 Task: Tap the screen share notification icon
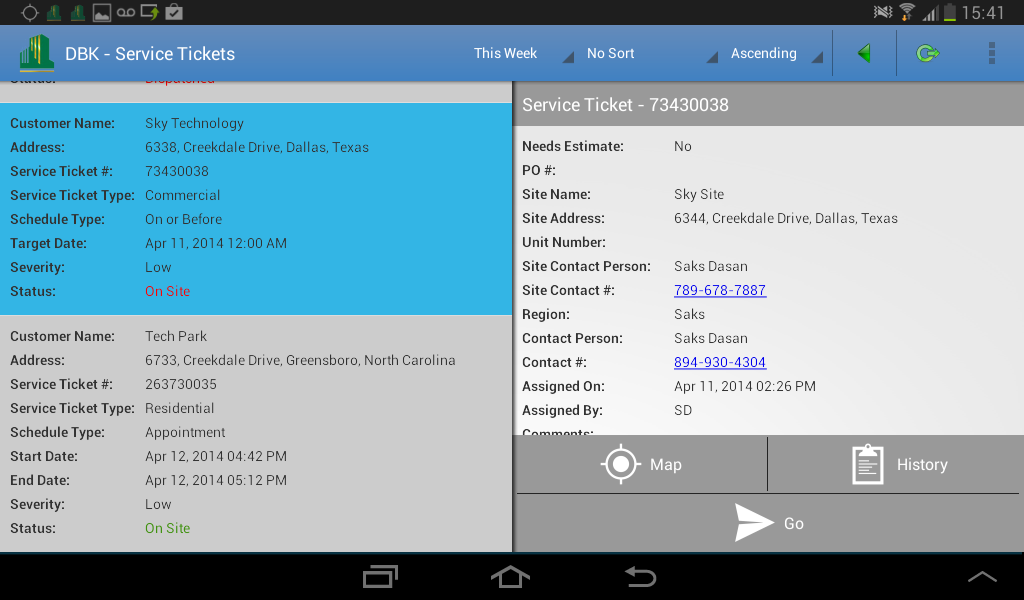click(150, 12)
